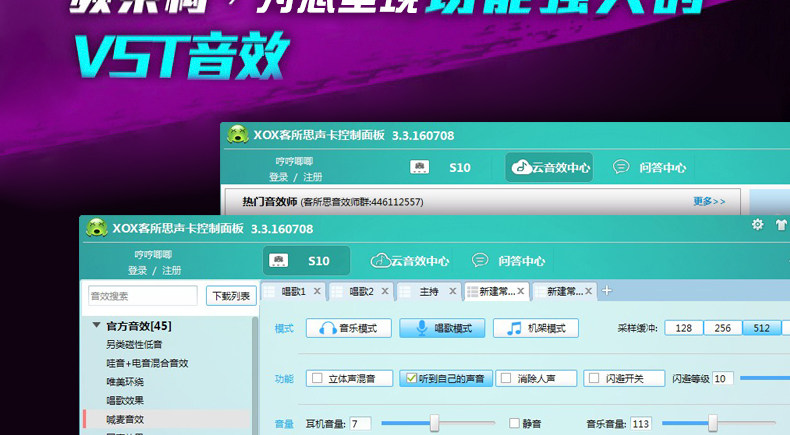Switch to the 唱歌1 tab
Viewport: 790px width, 435px height.
[293, 291]
